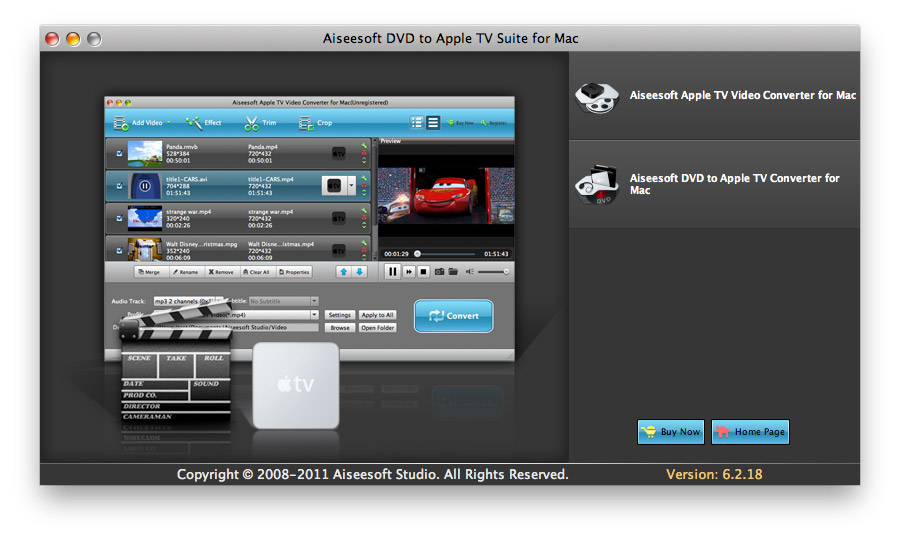Stop playback with the square stop button
Screen dimensions: 900x540
coord(423,271)
